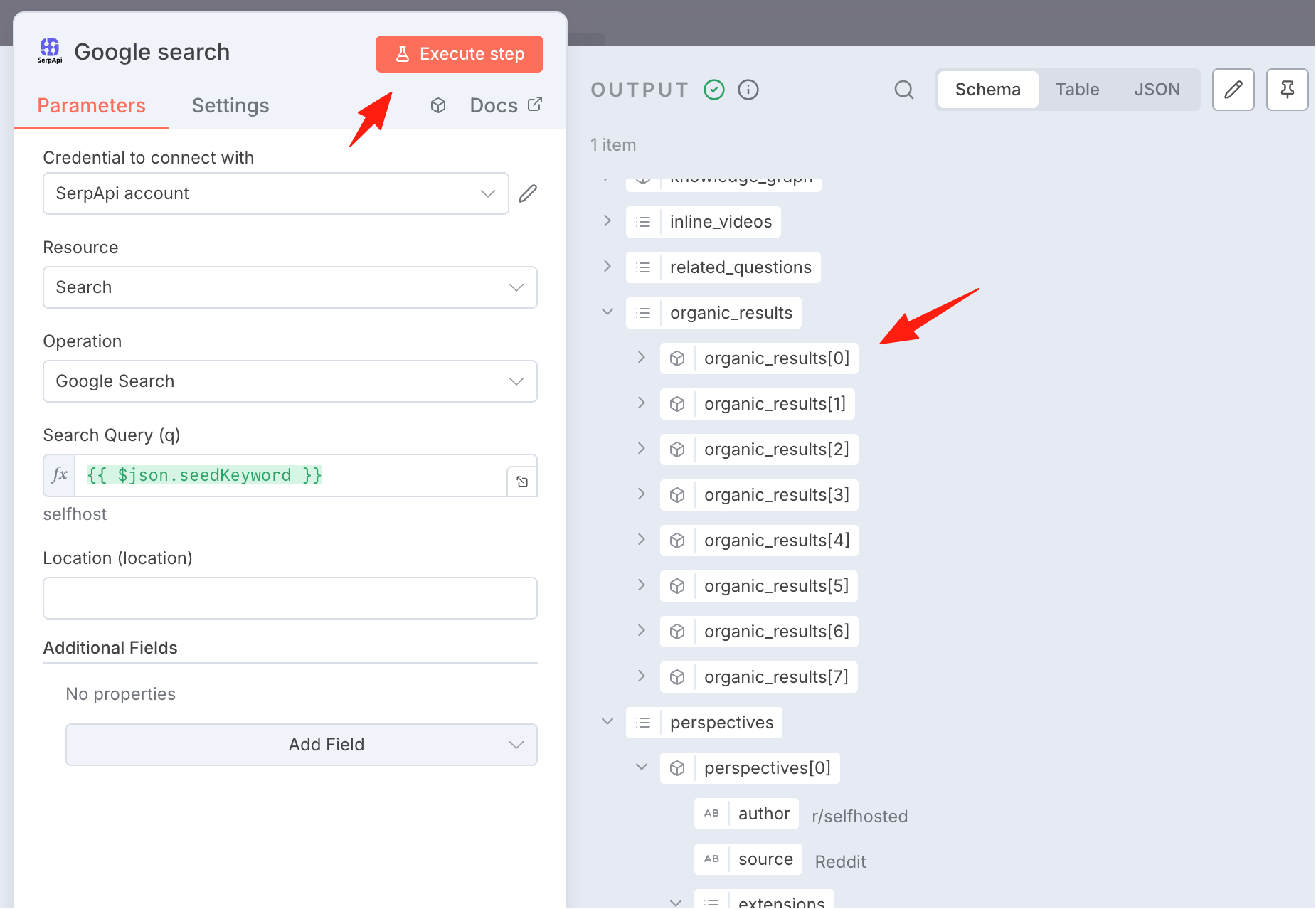Expand the inline_videos node
This screenshot has height=909, width=1316.
pos(607,221)
